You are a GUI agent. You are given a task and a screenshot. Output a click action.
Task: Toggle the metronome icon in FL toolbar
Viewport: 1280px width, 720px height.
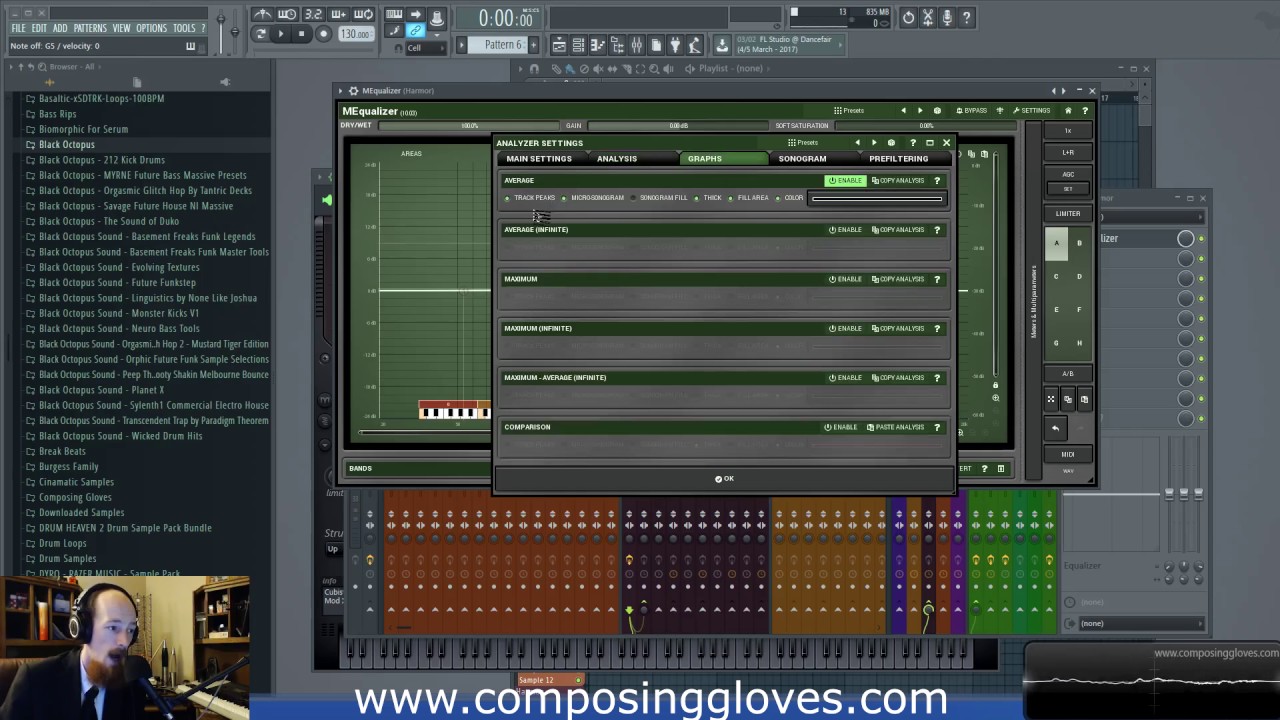pos(262,15)
